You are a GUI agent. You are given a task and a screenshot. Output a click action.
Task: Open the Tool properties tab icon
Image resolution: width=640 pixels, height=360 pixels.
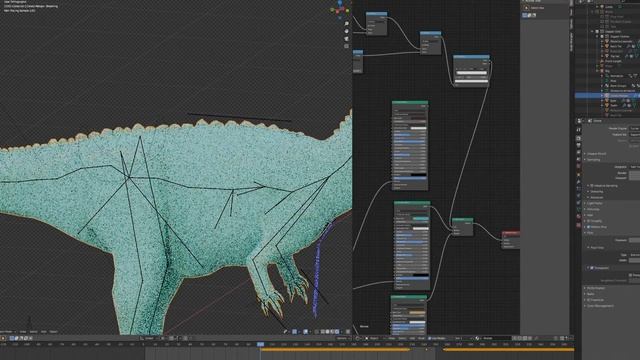579,130
